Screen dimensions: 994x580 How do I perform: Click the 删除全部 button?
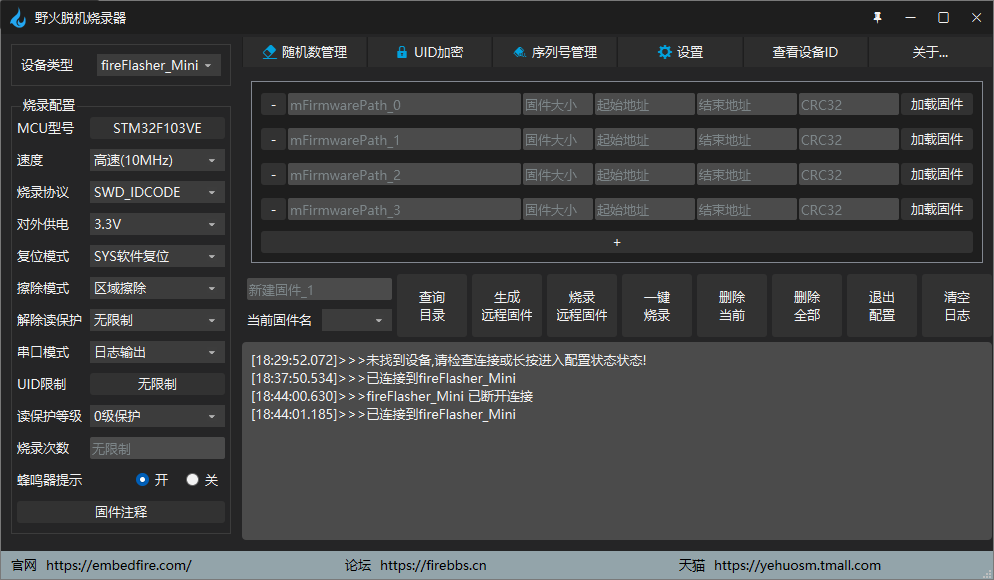[807, 306]
